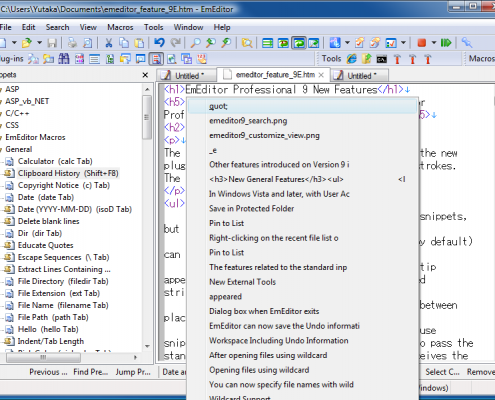Select the CSS snippets folder
This screenshot has width=495, height=400.
12,125
